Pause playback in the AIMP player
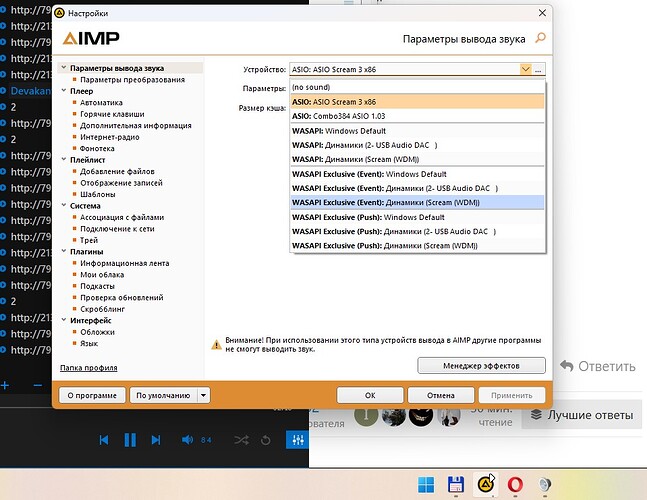Image resolution: width=647 pixels, height=500 pixels. [x=130, y=440]
